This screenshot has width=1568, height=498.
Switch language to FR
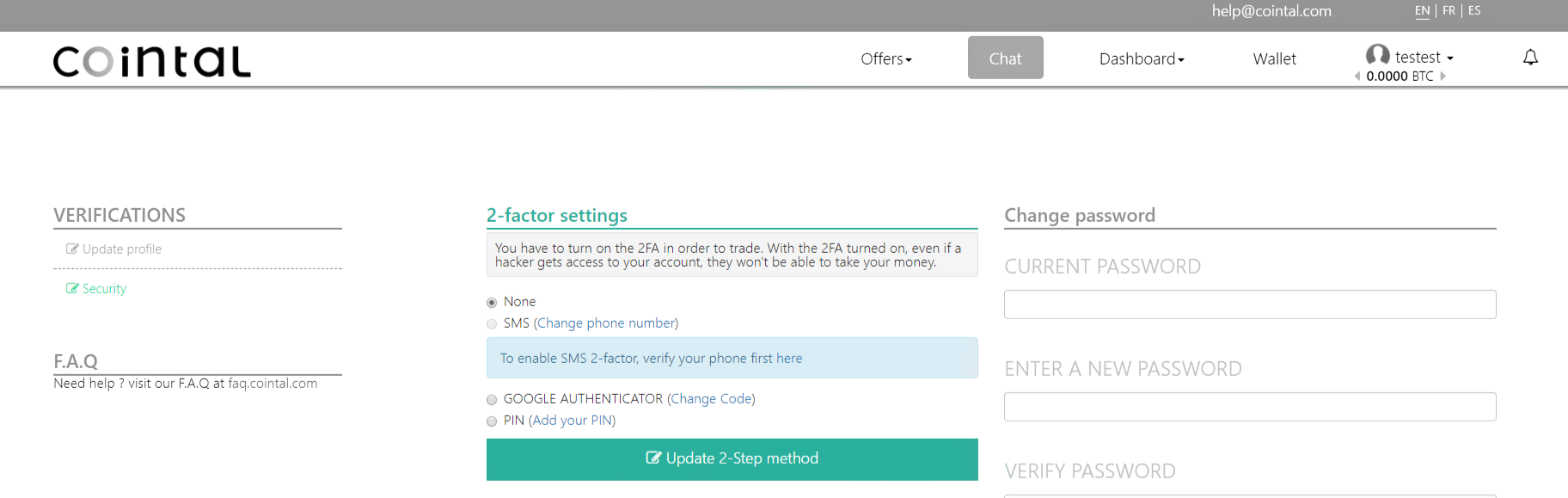tap(1449, 10)
